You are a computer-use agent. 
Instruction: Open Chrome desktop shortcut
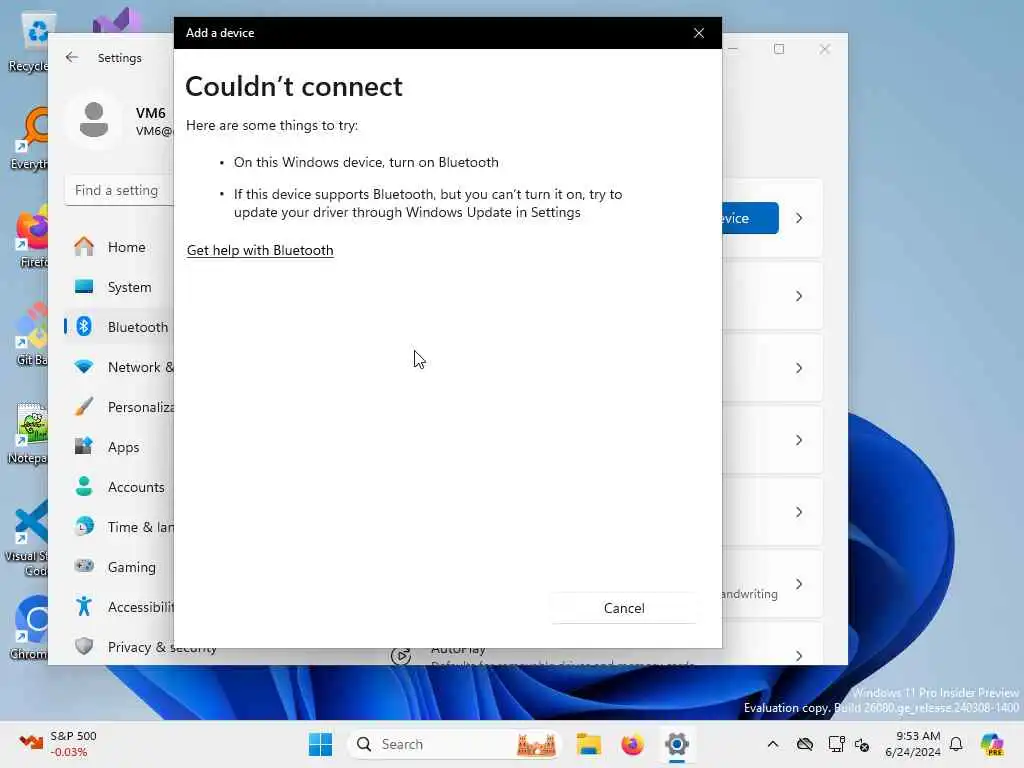(29, 627)
